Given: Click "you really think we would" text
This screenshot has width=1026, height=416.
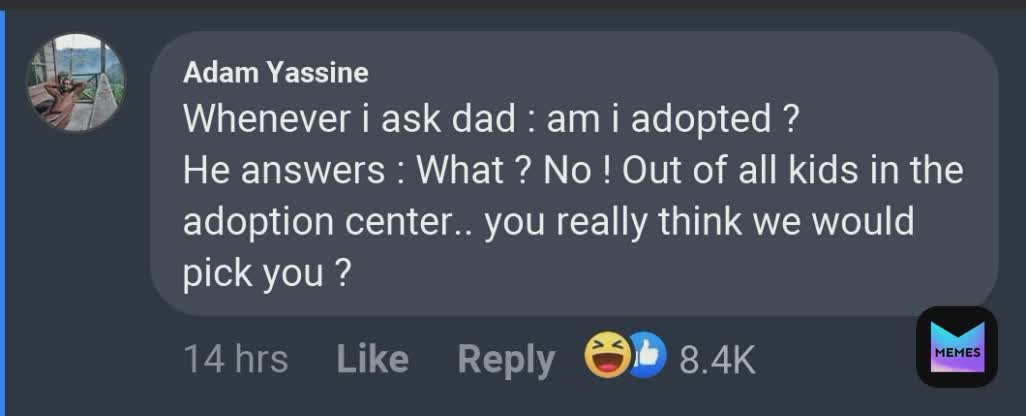Looking at the screenshot, I should [700, 221].
